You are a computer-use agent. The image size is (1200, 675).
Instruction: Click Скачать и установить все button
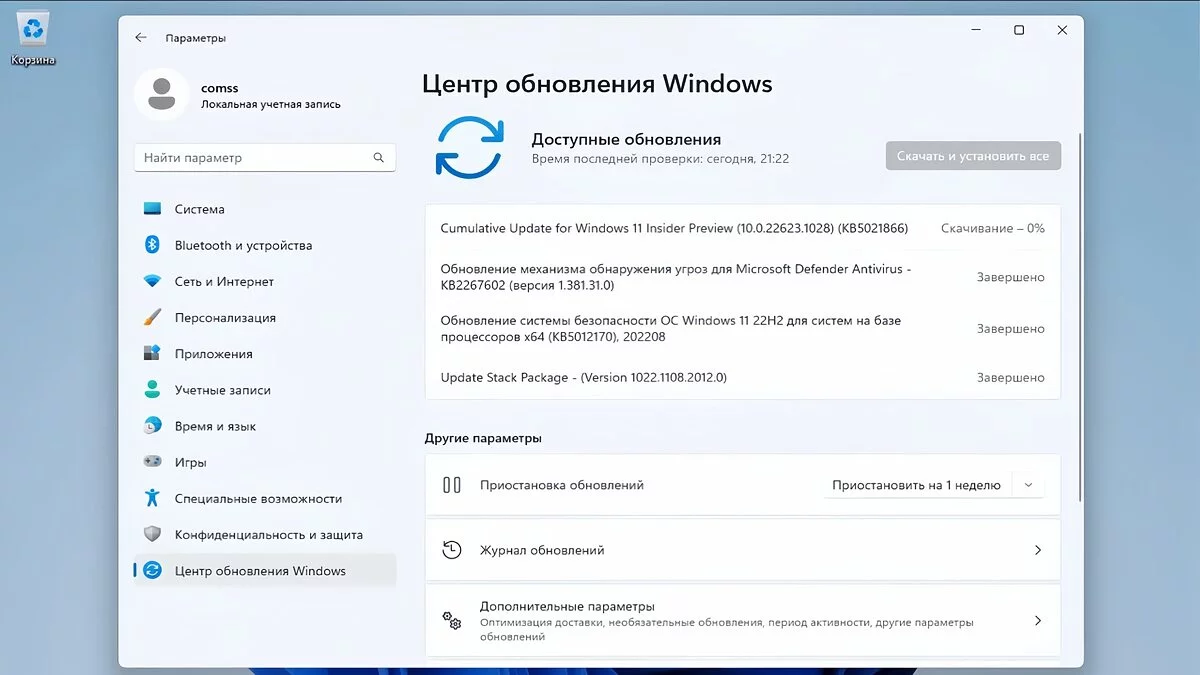point(973,156)
